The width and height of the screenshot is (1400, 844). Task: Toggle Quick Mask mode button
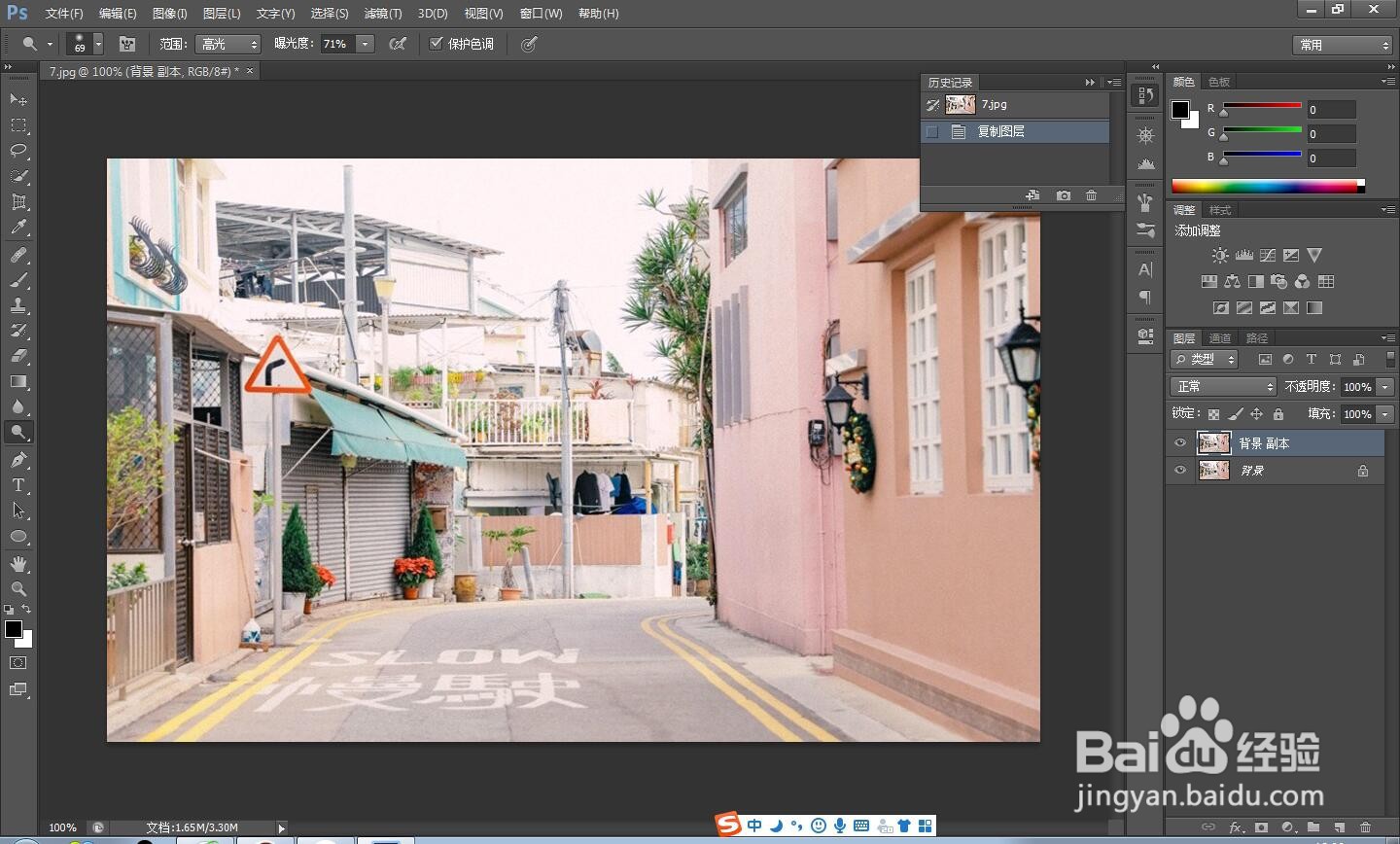click(17, 662)
